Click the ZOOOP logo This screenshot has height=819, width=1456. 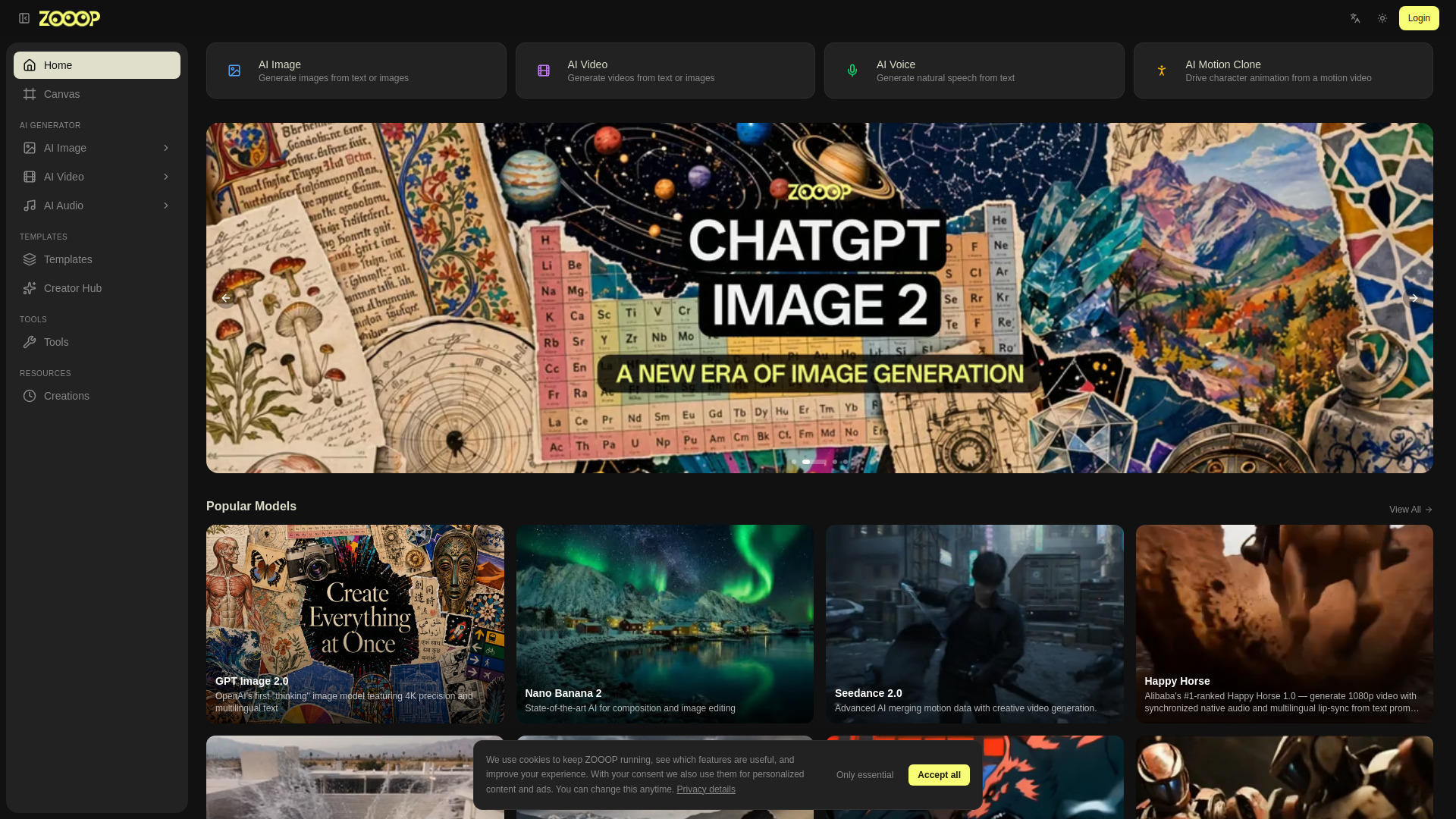point(70,18)
